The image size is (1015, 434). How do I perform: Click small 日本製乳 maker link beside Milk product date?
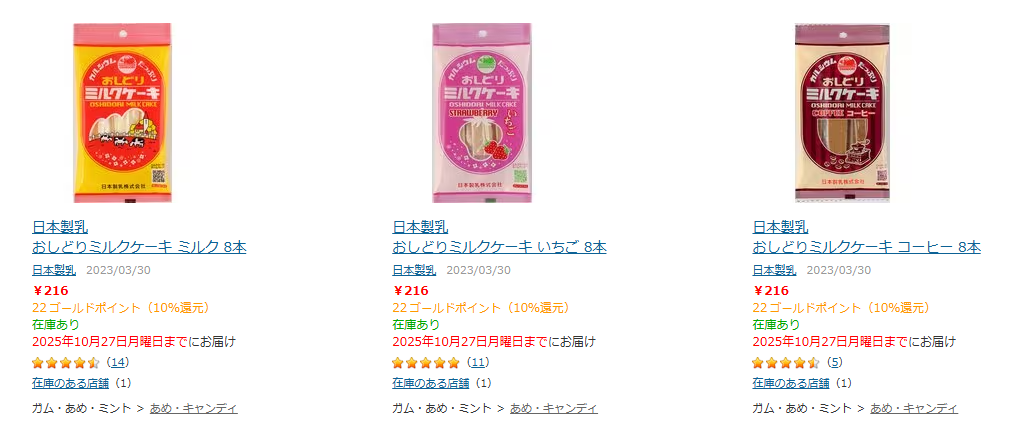[x=54, y=270]
